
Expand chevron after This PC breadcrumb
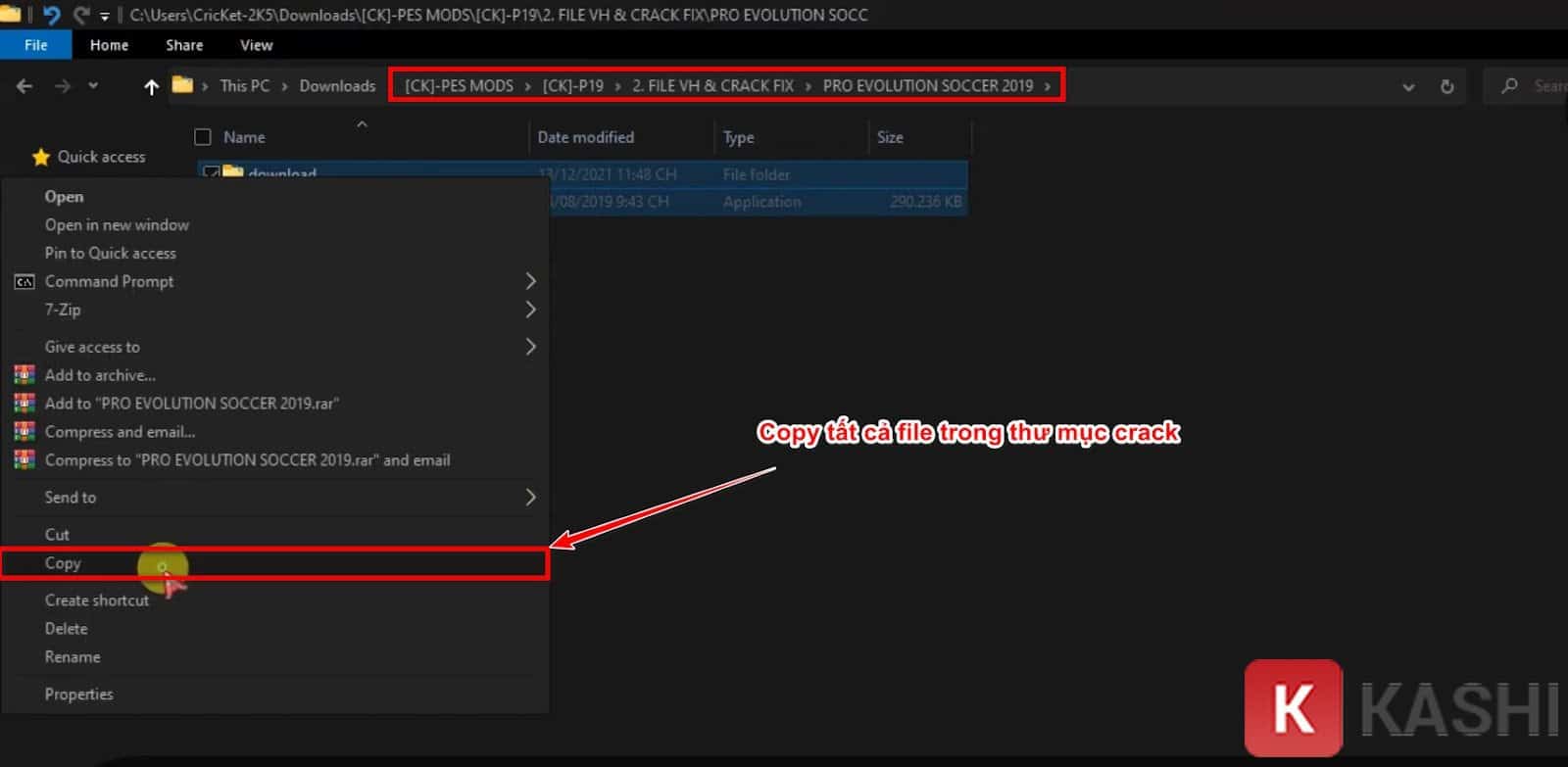pyautogui.click(x=284, y=86)
